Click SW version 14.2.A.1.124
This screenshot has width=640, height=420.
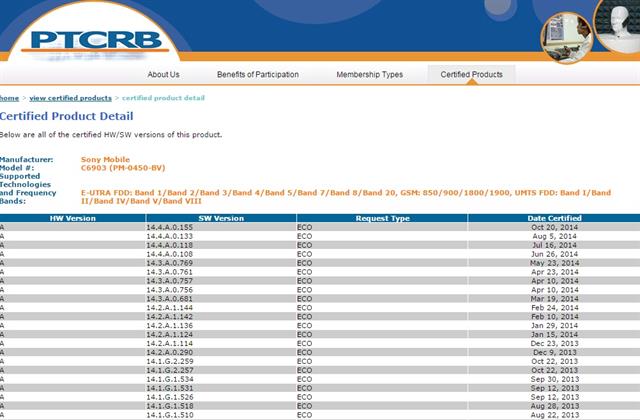(170, 335)
